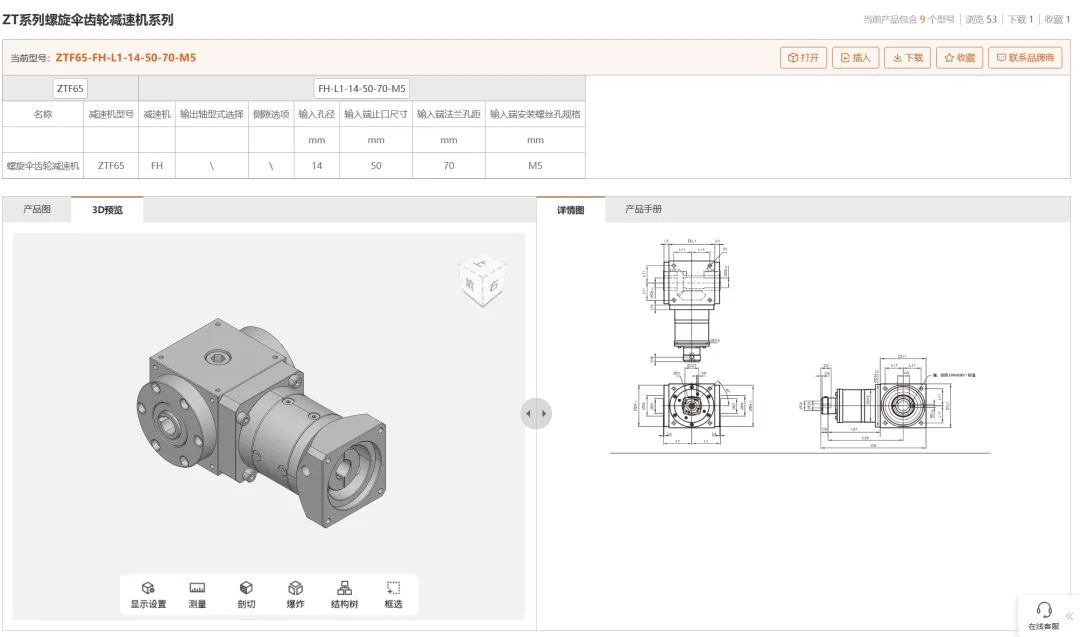Activate the 爆炸 explode view tool
Image resolution: width=1080 pixels, height=637 pixels.
[x=295, y=595]
